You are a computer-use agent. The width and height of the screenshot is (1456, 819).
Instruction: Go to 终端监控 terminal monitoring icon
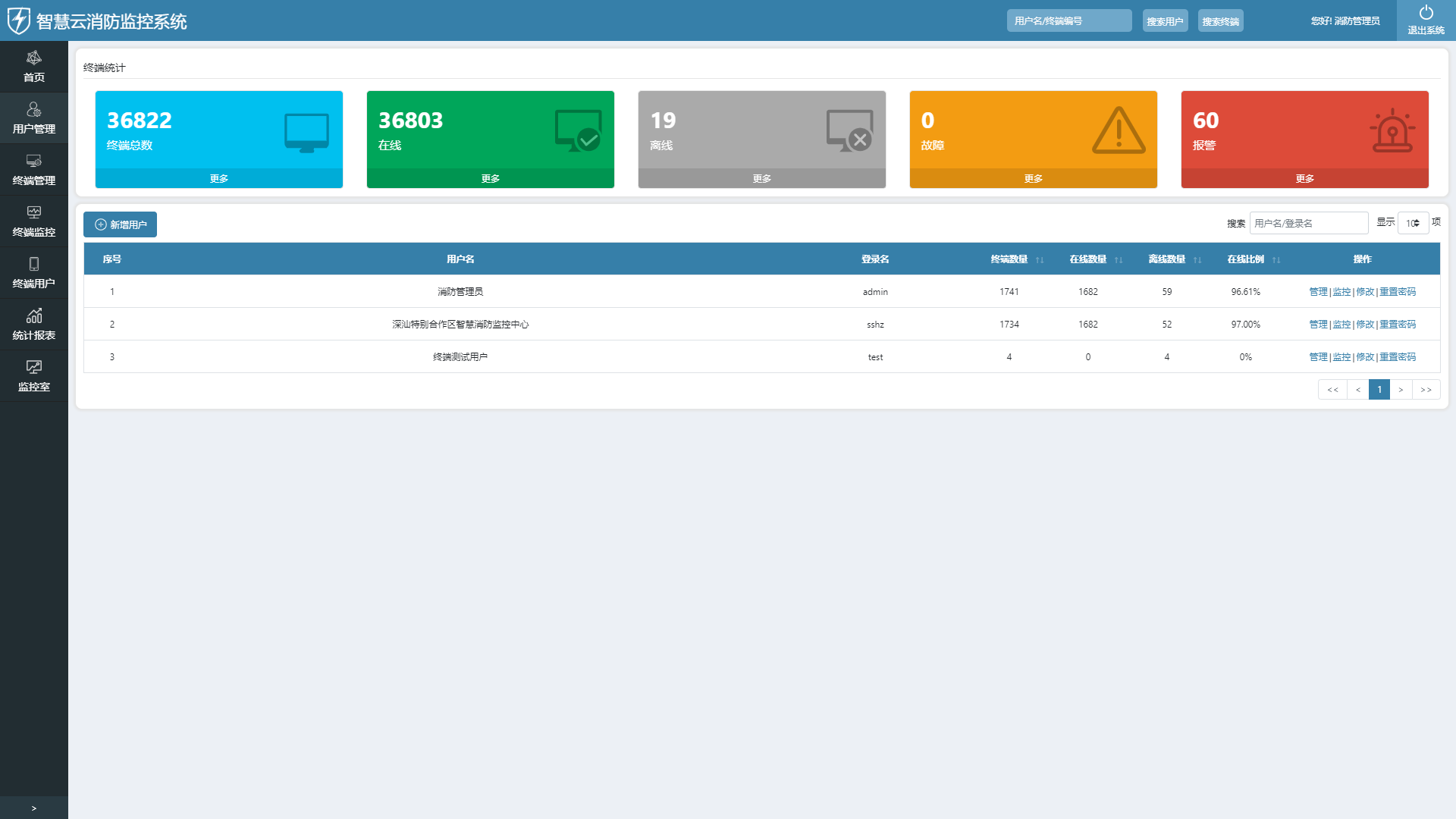[x=33, y=213]
